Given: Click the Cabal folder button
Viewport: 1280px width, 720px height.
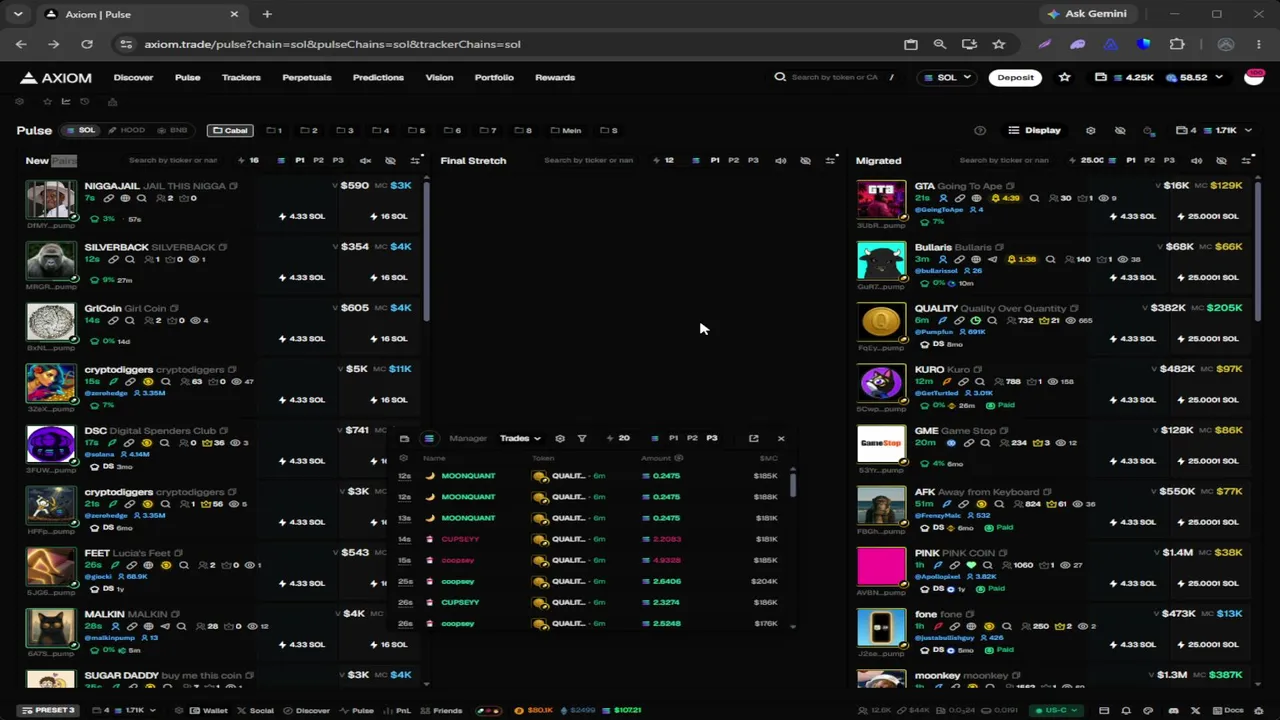Looking at the screenshot, I should coord(230,130).
